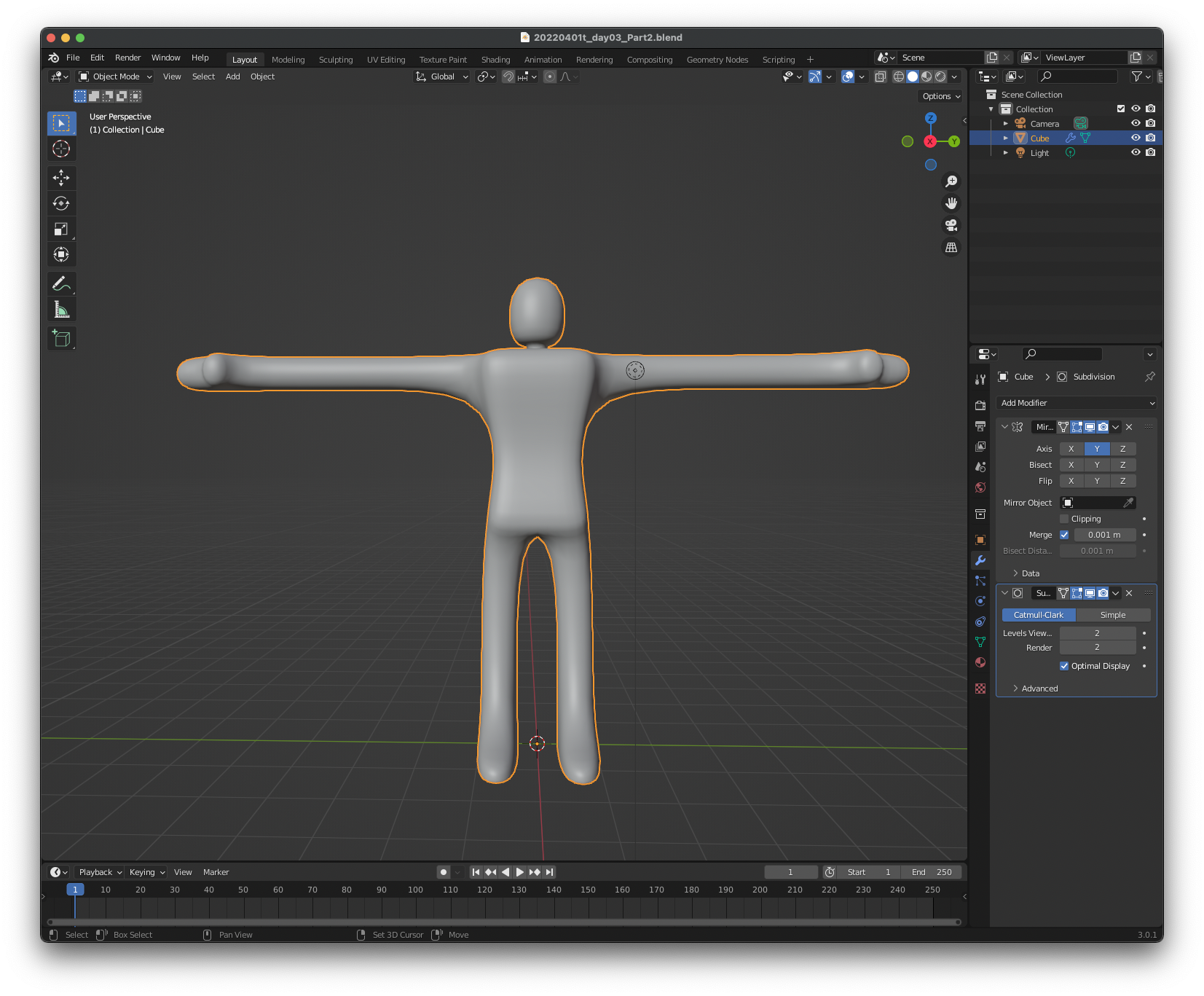Open the Render menu

pyautogui.click(x=127, y=58)
